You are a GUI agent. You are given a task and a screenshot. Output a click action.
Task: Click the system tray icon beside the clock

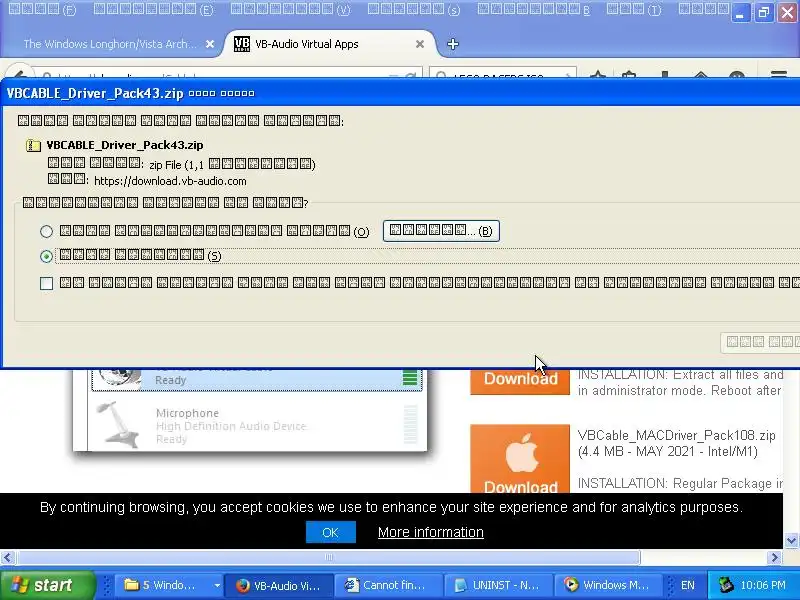(726, 585)
